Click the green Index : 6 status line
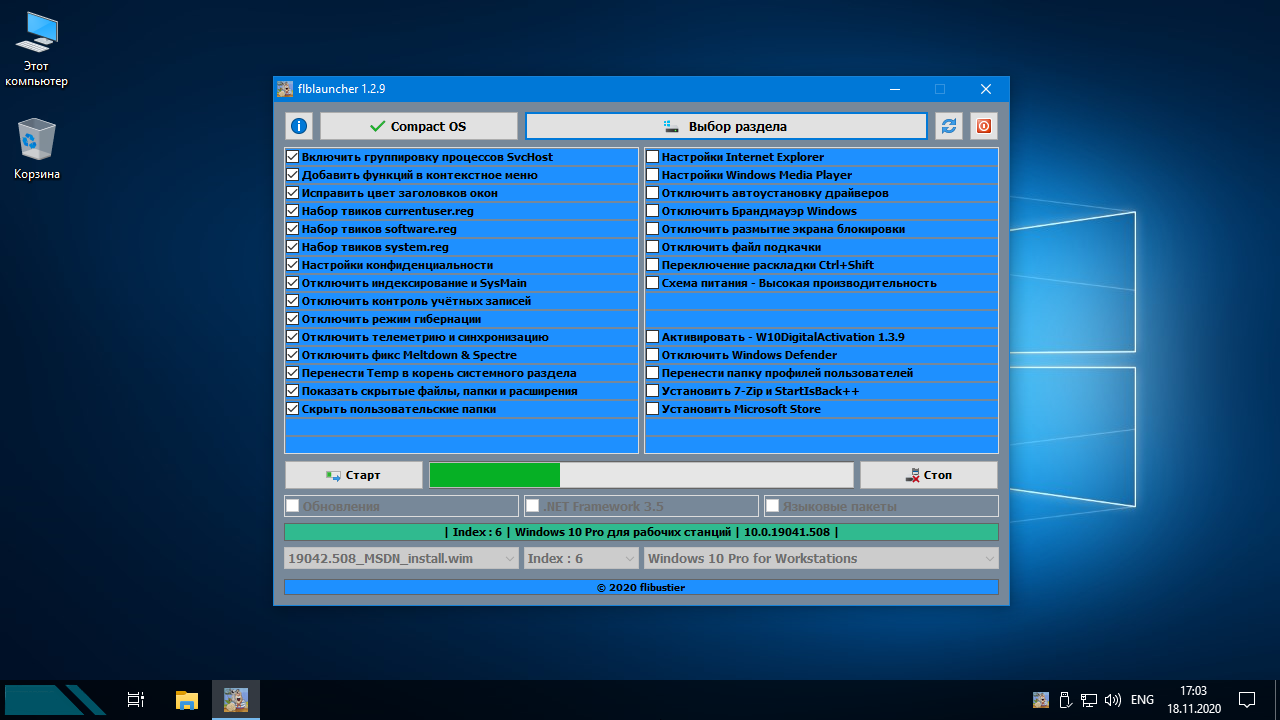 [641, 532]
